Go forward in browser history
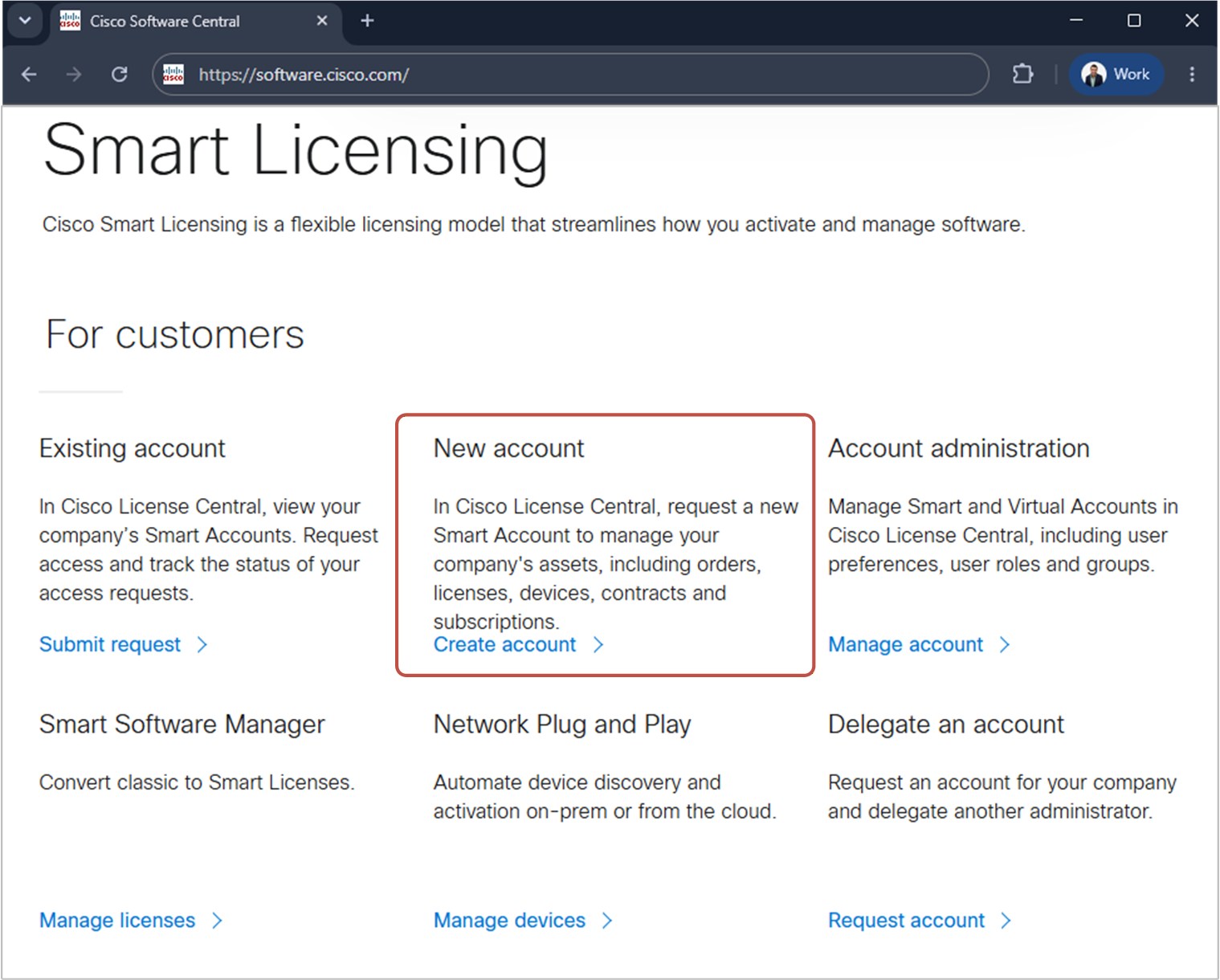 [x=74, y=75]
